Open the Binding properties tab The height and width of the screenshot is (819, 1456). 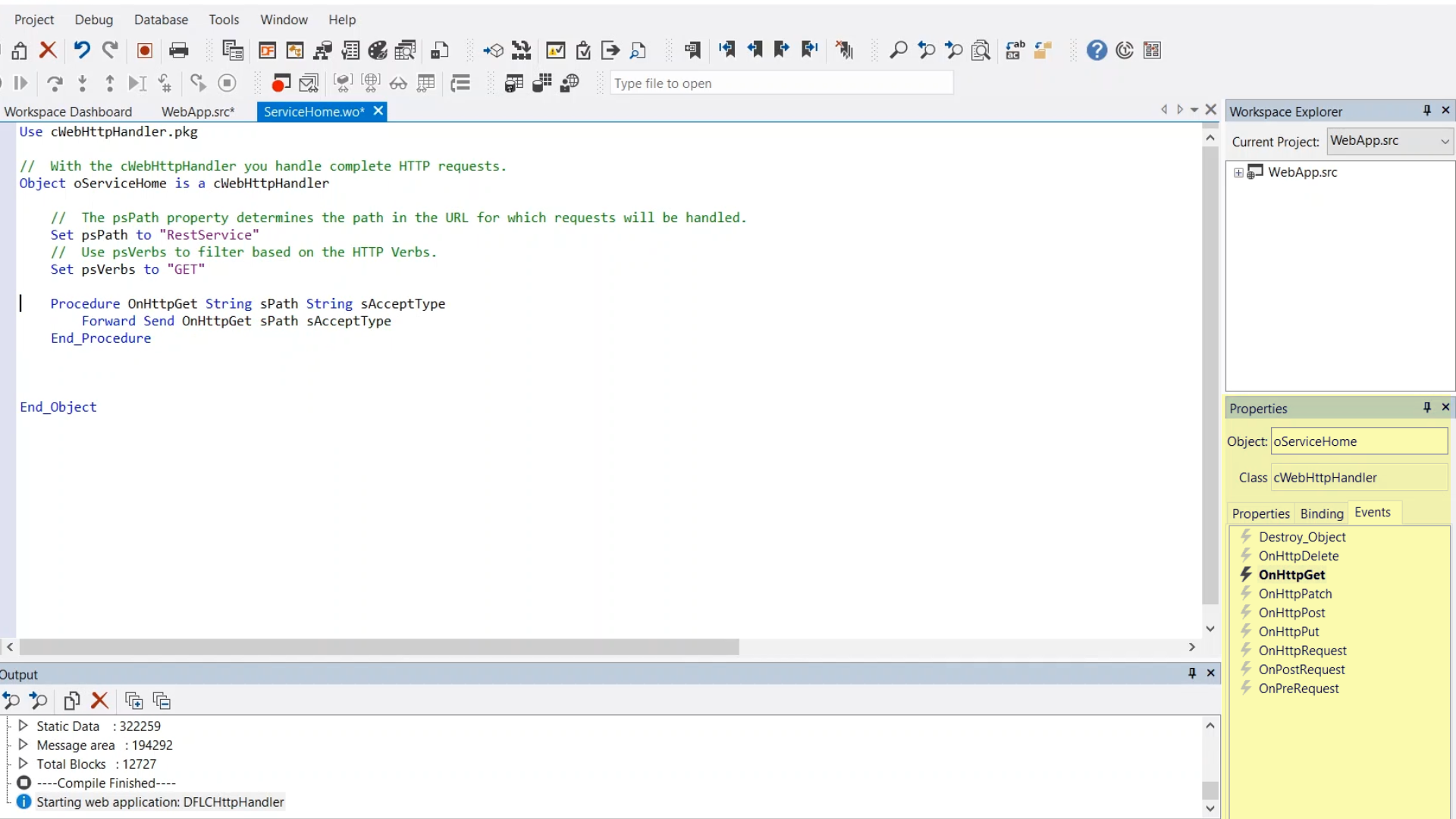(x=1321, y=513)
